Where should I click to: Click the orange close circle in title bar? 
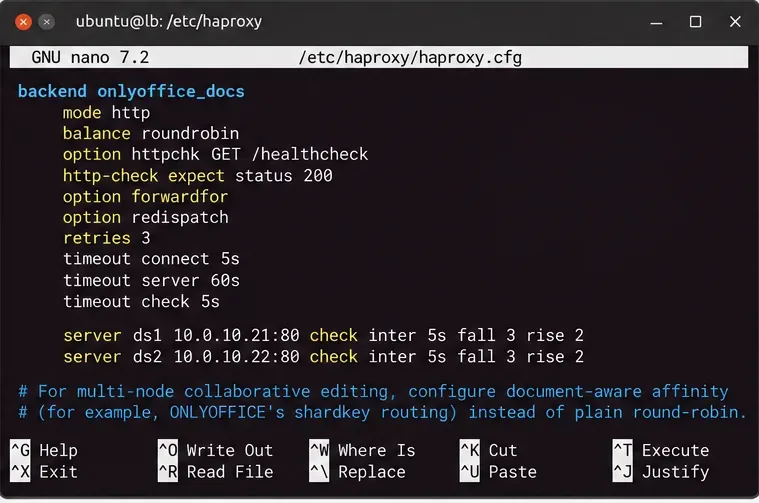(x=23, y=22)
